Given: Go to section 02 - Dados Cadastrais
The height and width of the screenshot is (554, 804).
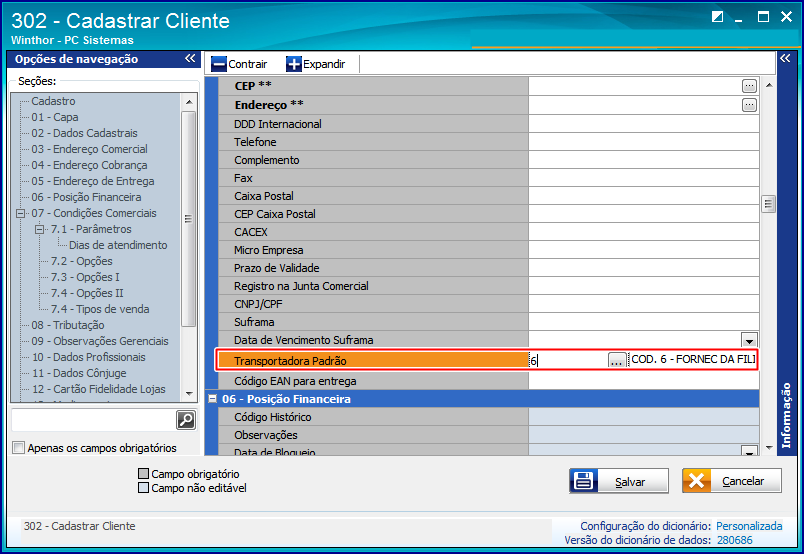Looking at the screenshot, I should click(85, 133).
